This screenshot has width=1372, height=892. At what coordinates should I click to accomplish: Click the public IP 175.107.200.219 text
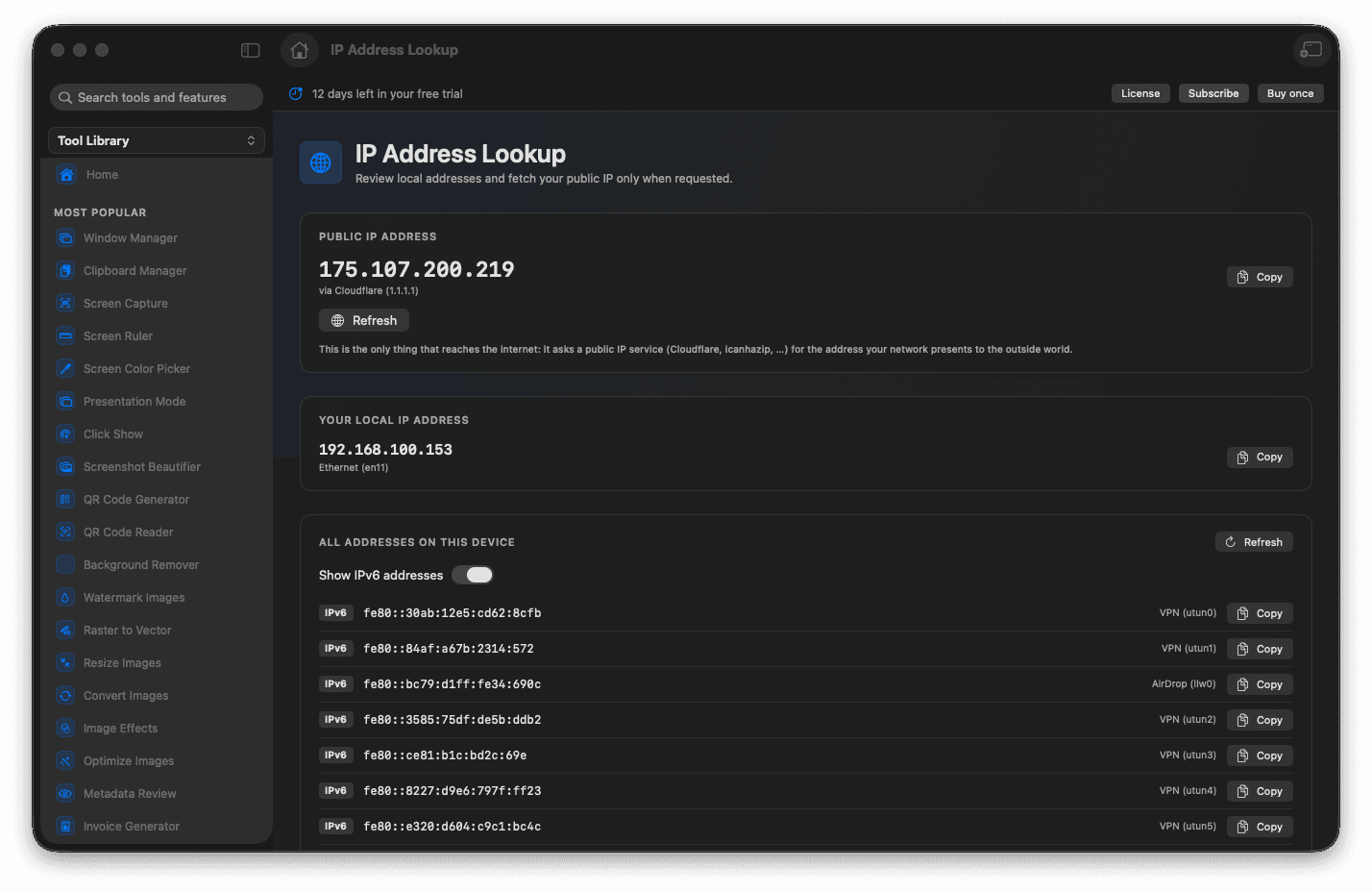[x=416, y=269]
